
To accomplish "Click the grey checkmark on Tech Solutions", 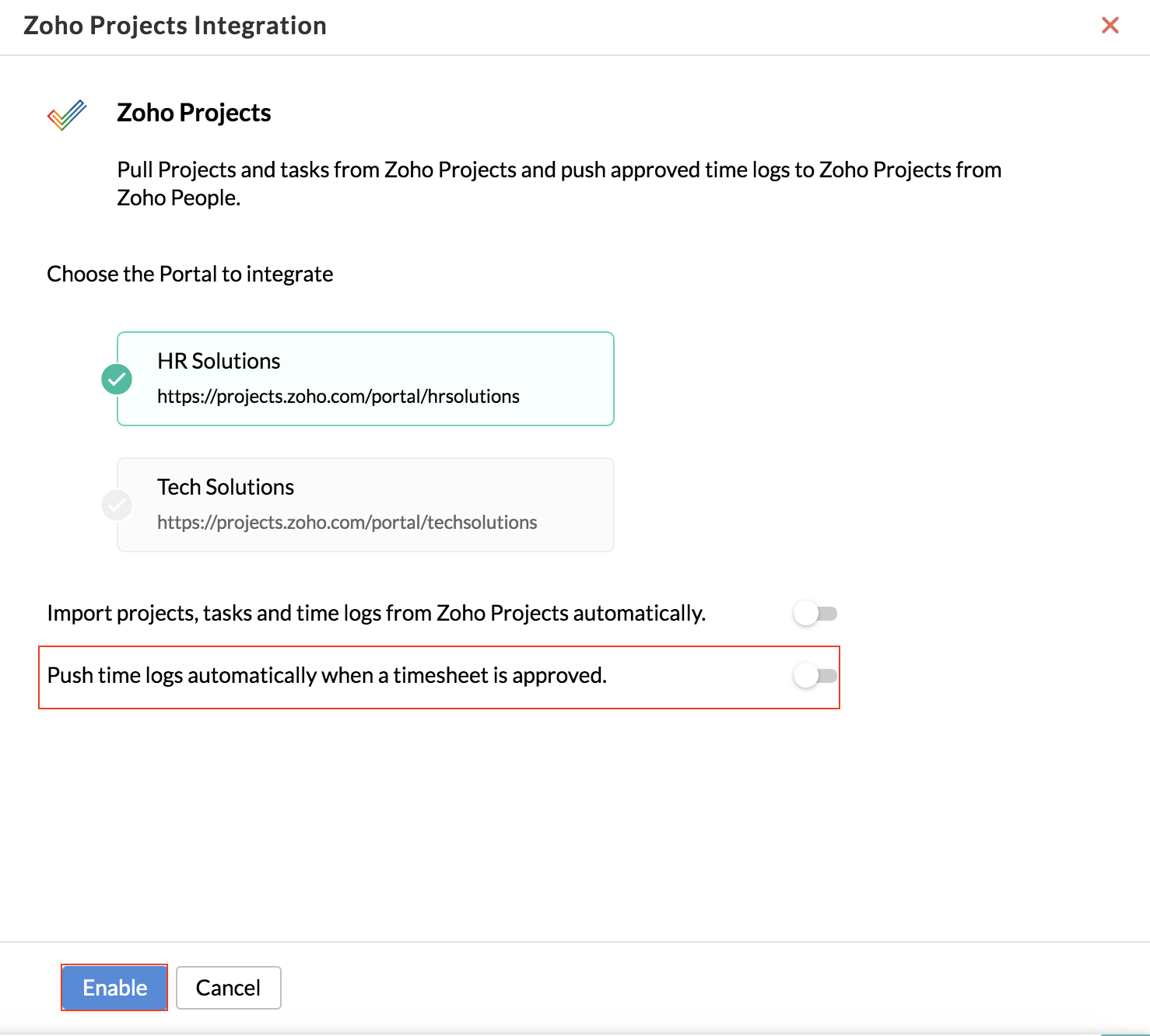I will pos(117,506).
